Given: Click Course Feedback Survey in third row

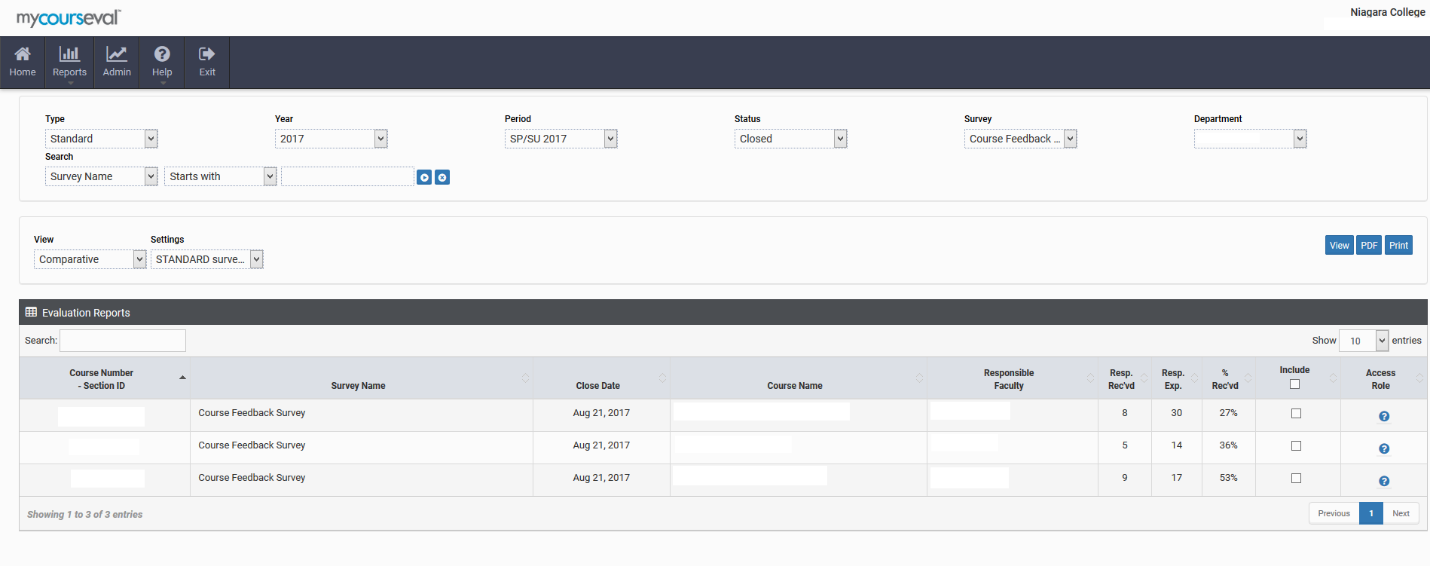Looking at the screenshot, I should (x=252, y=478).
